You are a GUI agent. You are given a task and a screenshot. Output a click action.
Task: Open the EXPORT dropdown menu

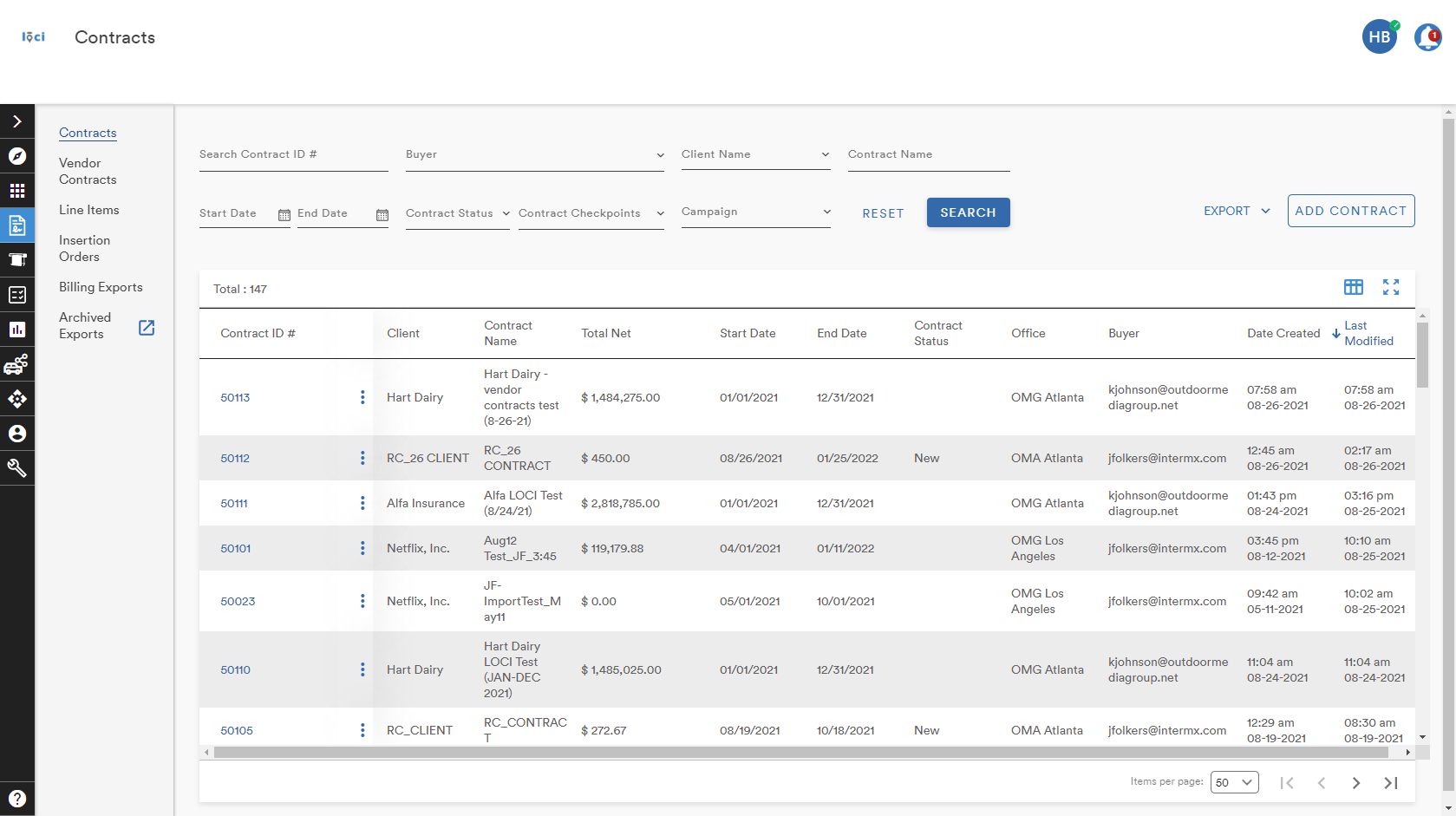coord(1237,211)
